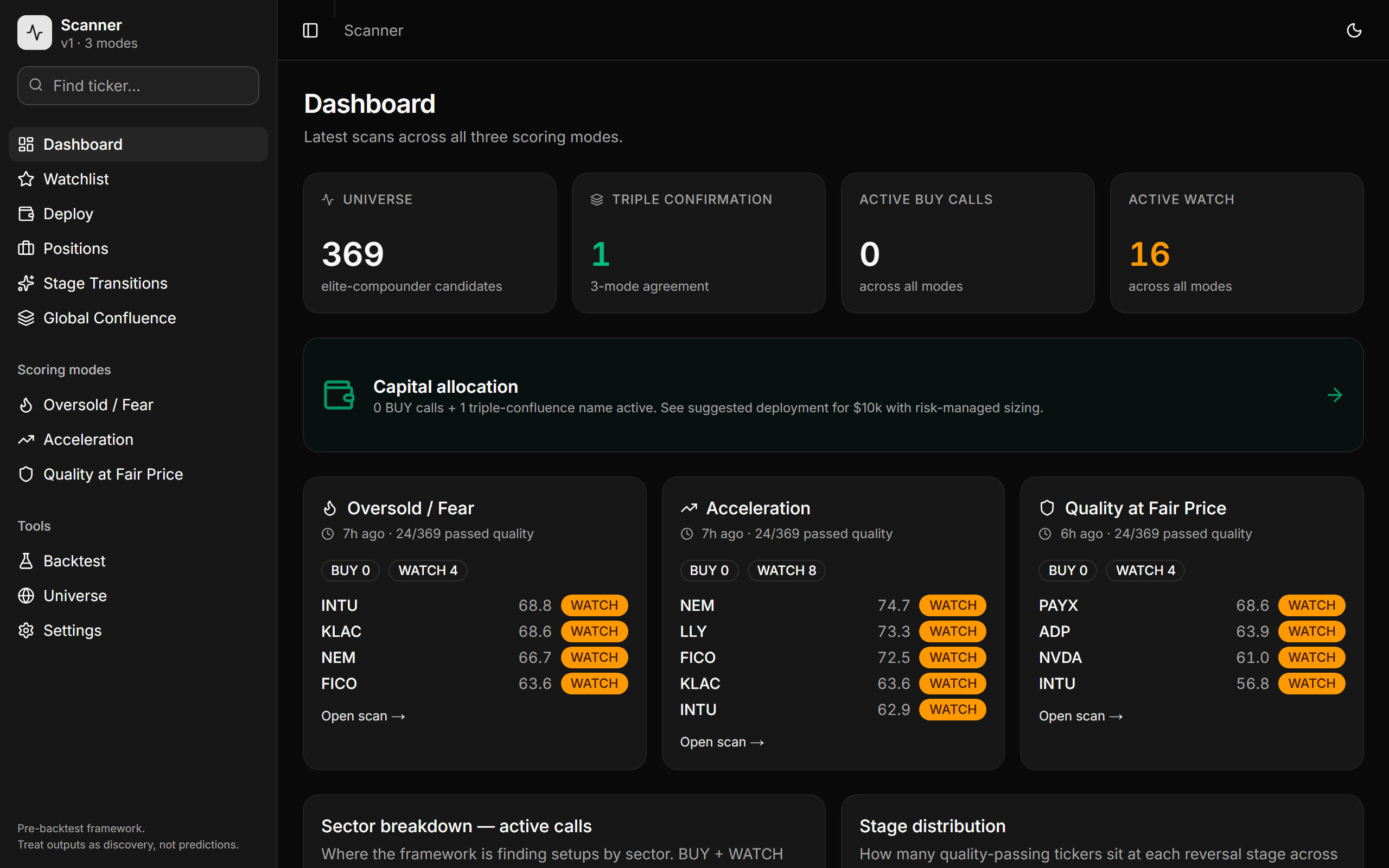Screen dimensions: 1389x868
Task: Click the layers icon on Triple Confirmation card
Action: coord(597,199)
